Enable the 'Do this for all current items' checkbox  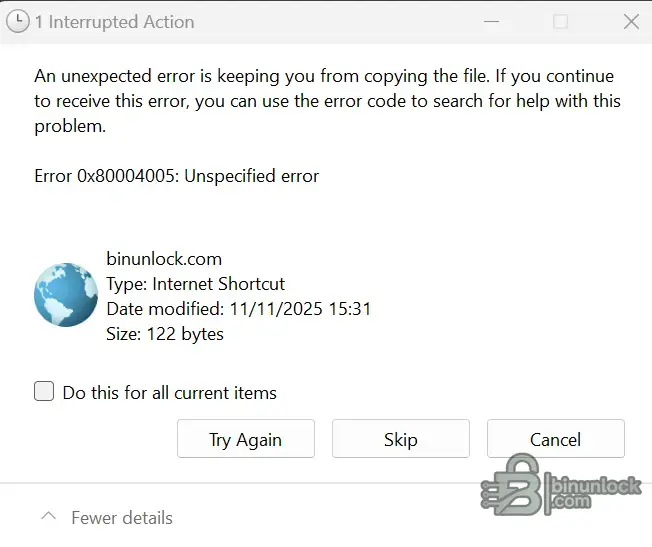(44, 391)
